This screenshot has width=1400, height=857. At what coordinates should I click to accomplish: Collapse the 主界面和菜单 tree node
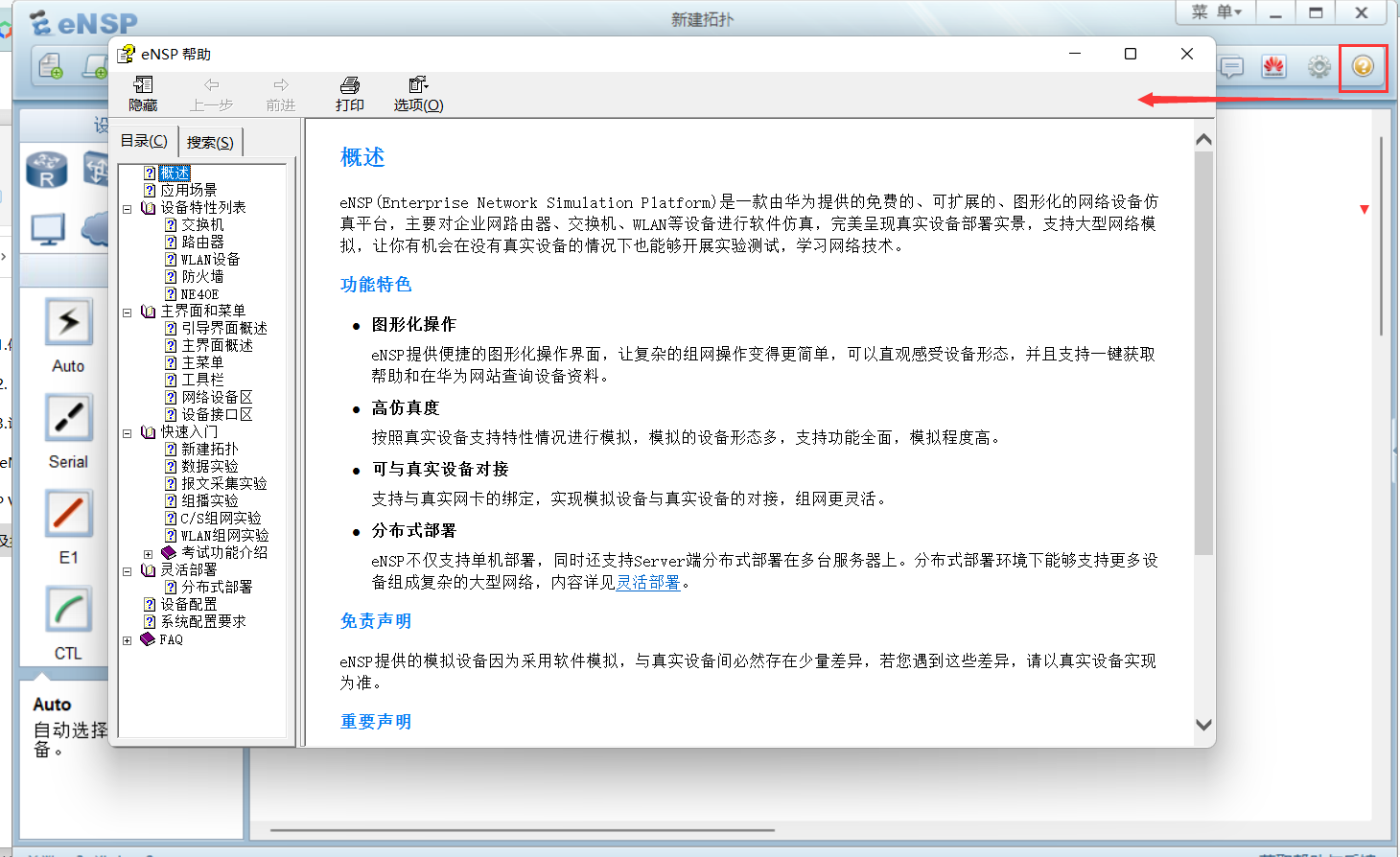click(127, 312)
